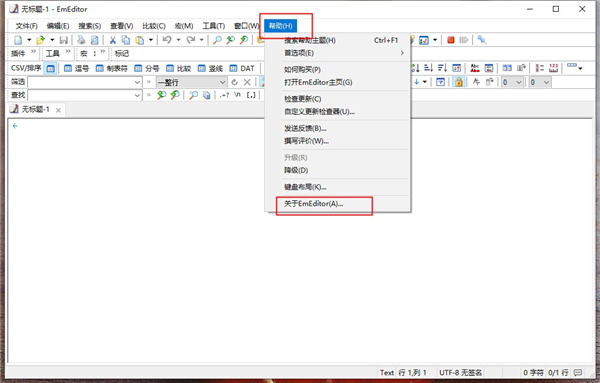Open the 编辑(E) menu
The image size is (600, 383).
click(x=58, y=26)
